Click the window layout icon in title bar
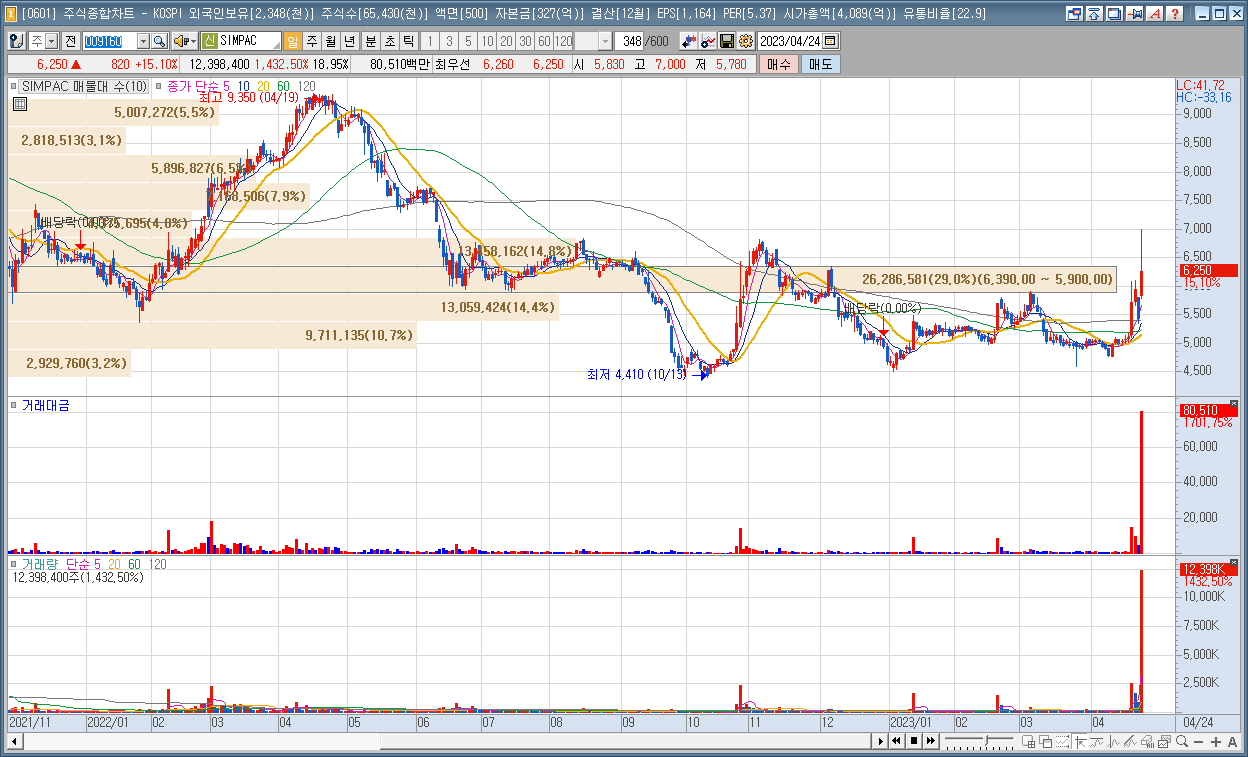Screen dimensions: 1248x757 point(1075,13)
